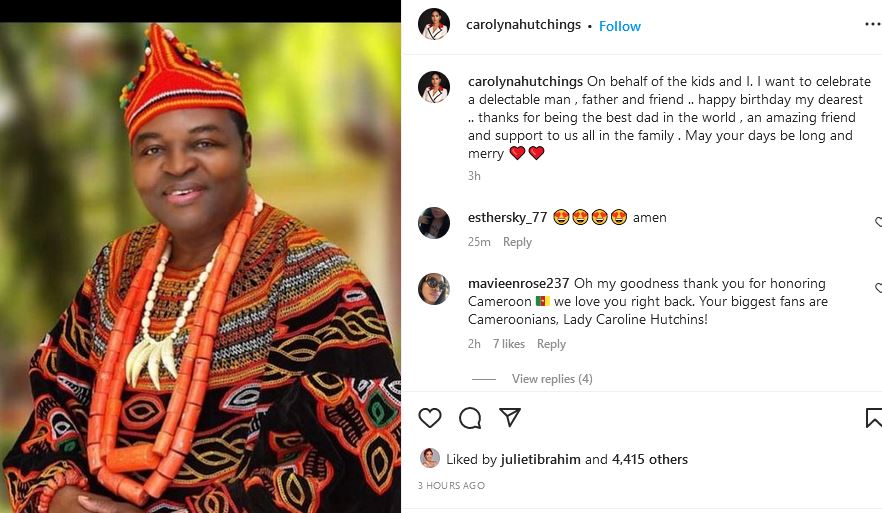Click the small liker avatar beside Liked by
The width and height of the screenshot is (882, 513).
[429, 459]
